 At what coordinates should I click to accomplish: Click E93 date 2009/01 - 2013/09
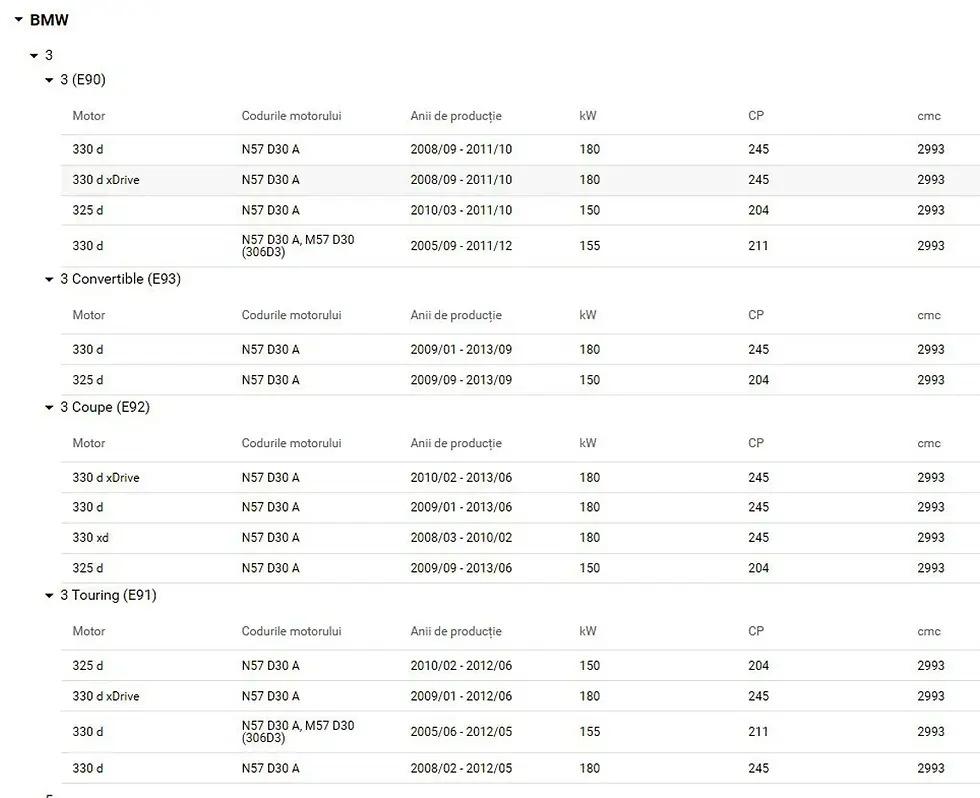(461, 349)
